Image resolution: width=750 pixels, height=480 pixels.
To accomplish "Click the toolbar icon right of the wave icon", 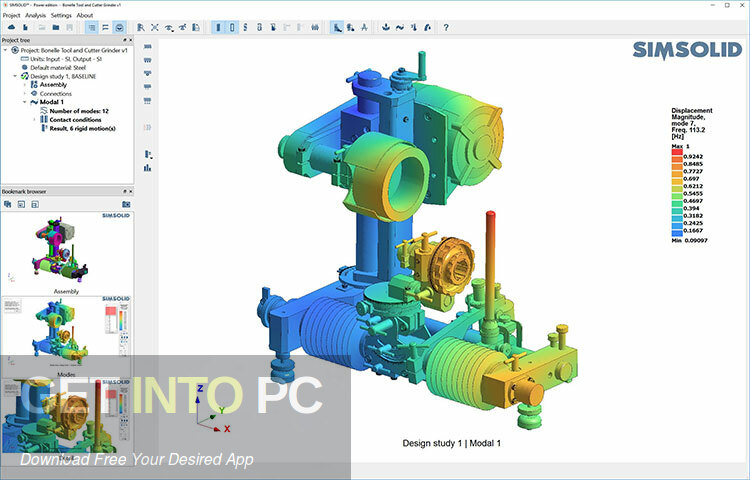I will click(x=413, y=28).
